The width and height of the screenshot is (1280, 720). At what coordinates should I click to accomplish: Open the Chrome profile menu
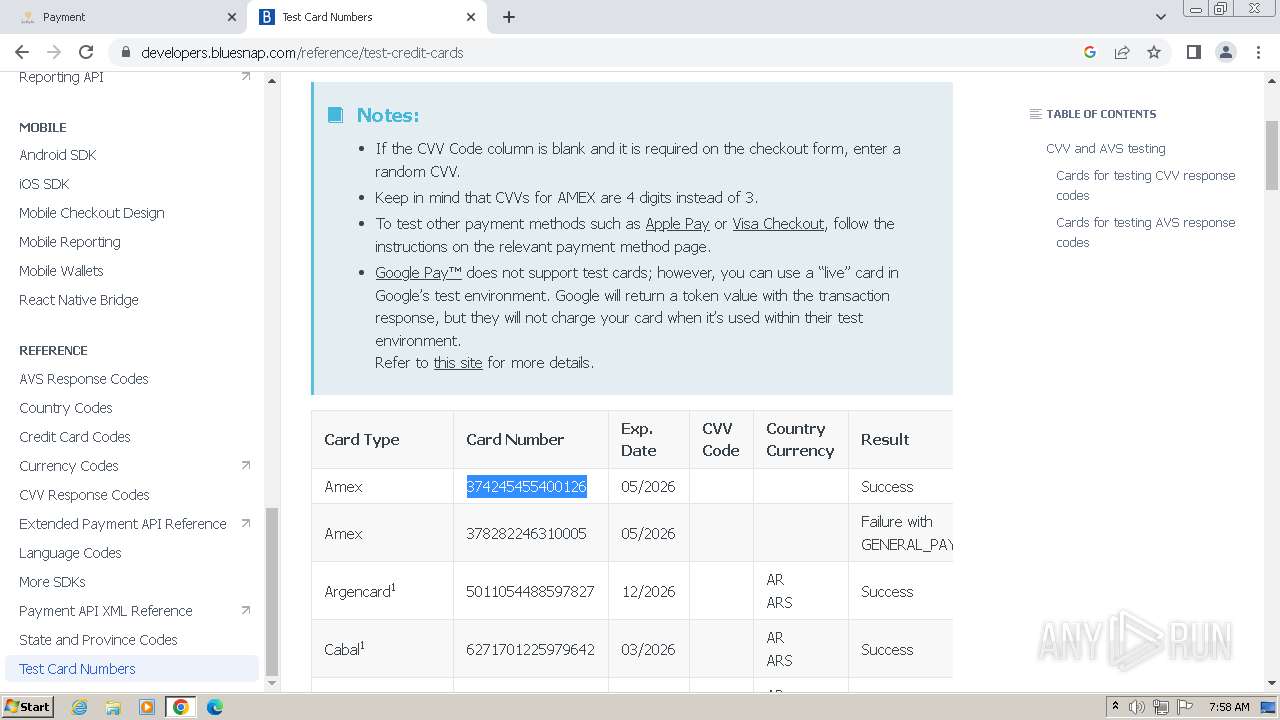coord(1225,52)
